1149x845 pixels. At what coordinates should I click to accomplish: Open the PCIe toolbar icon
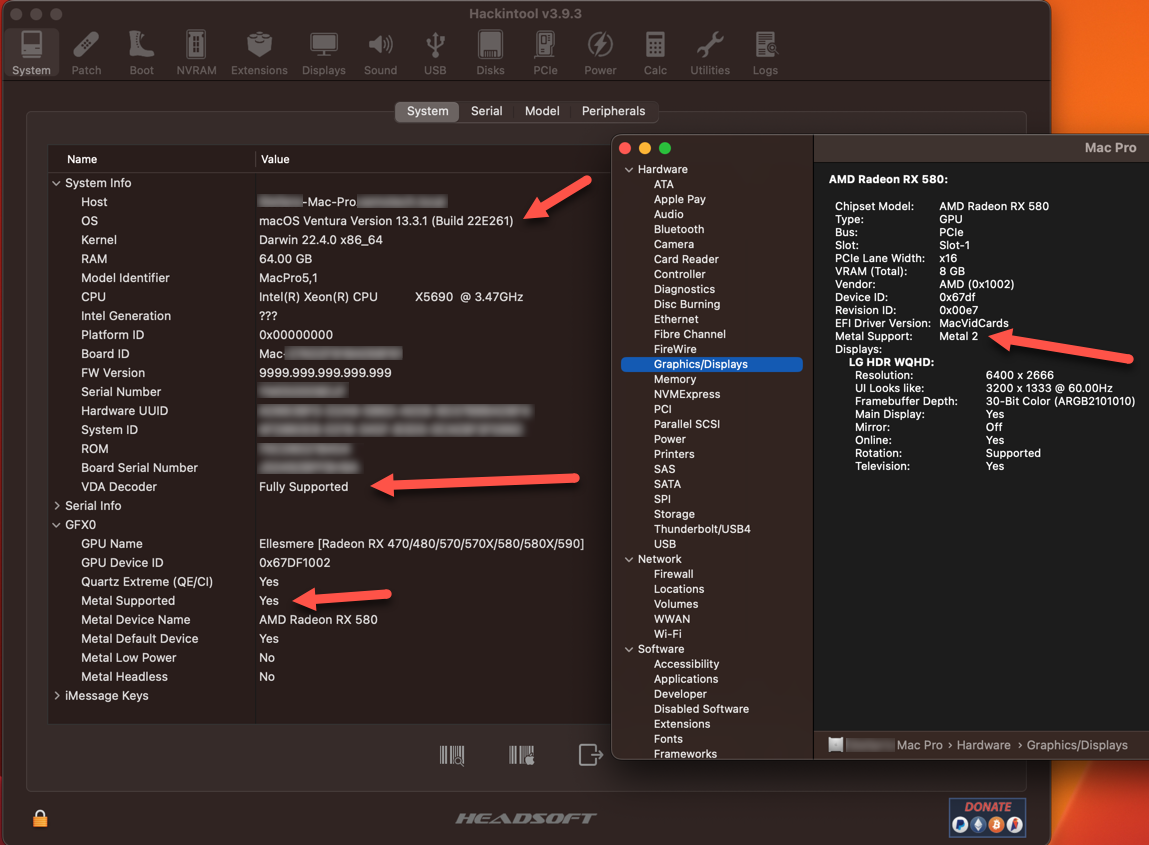pos(545,53)
